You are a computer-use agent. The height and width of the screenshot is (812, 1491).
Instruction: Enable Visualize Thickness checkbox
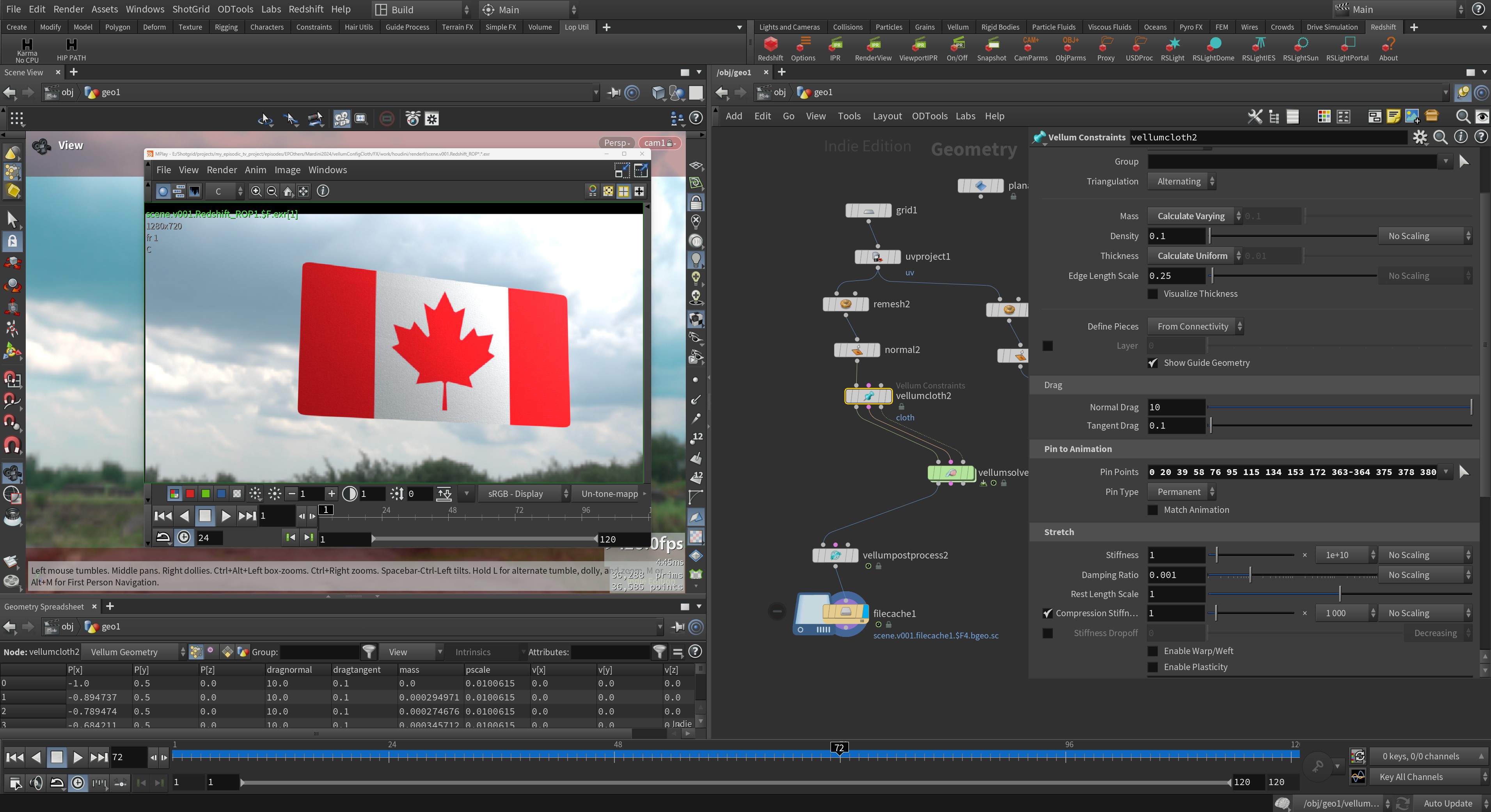click(1152, 294)
